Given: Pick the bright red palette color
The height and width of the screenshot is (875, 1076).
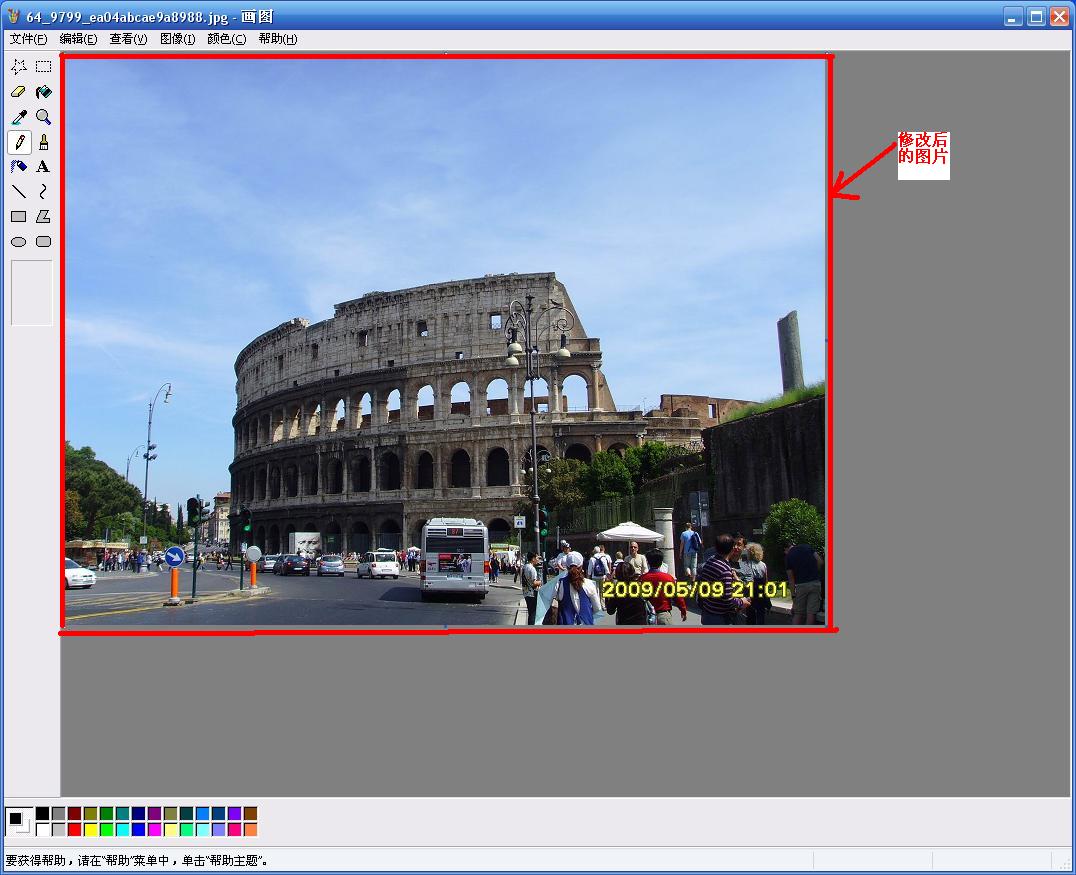Looking at the screenshot, I should click(75, 829).
